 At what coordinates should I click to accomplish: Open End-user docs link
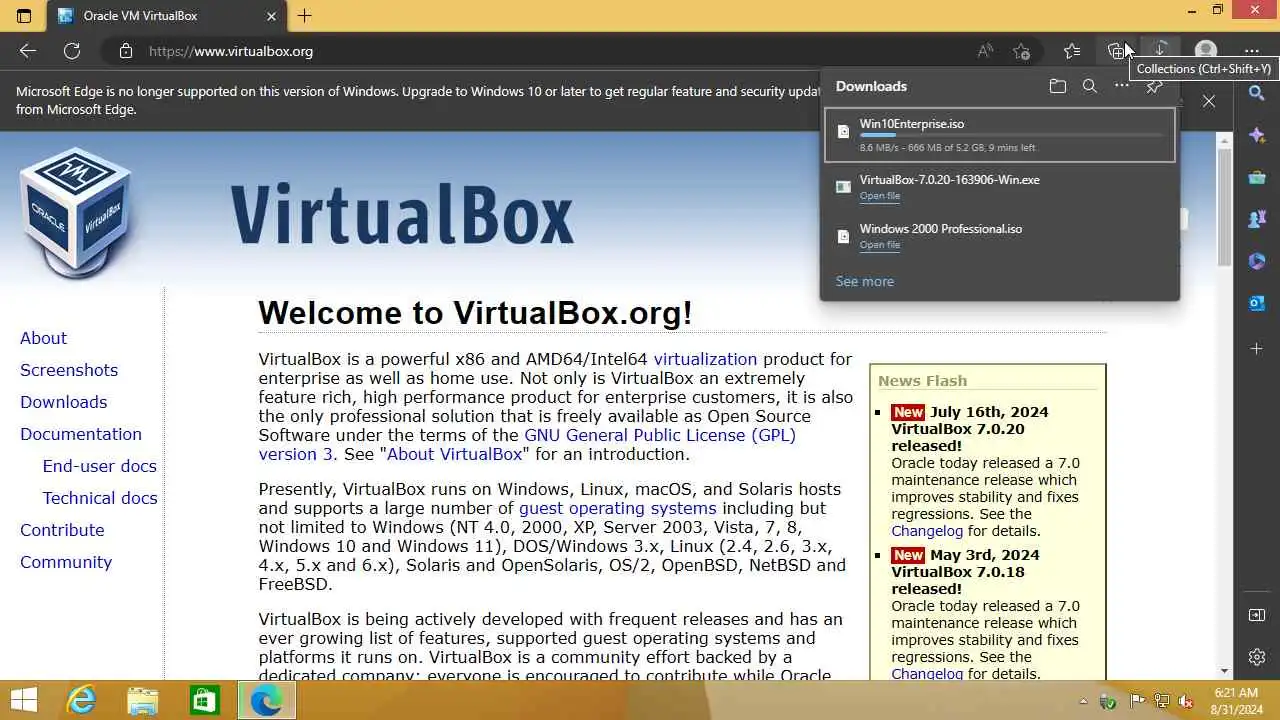99,466
